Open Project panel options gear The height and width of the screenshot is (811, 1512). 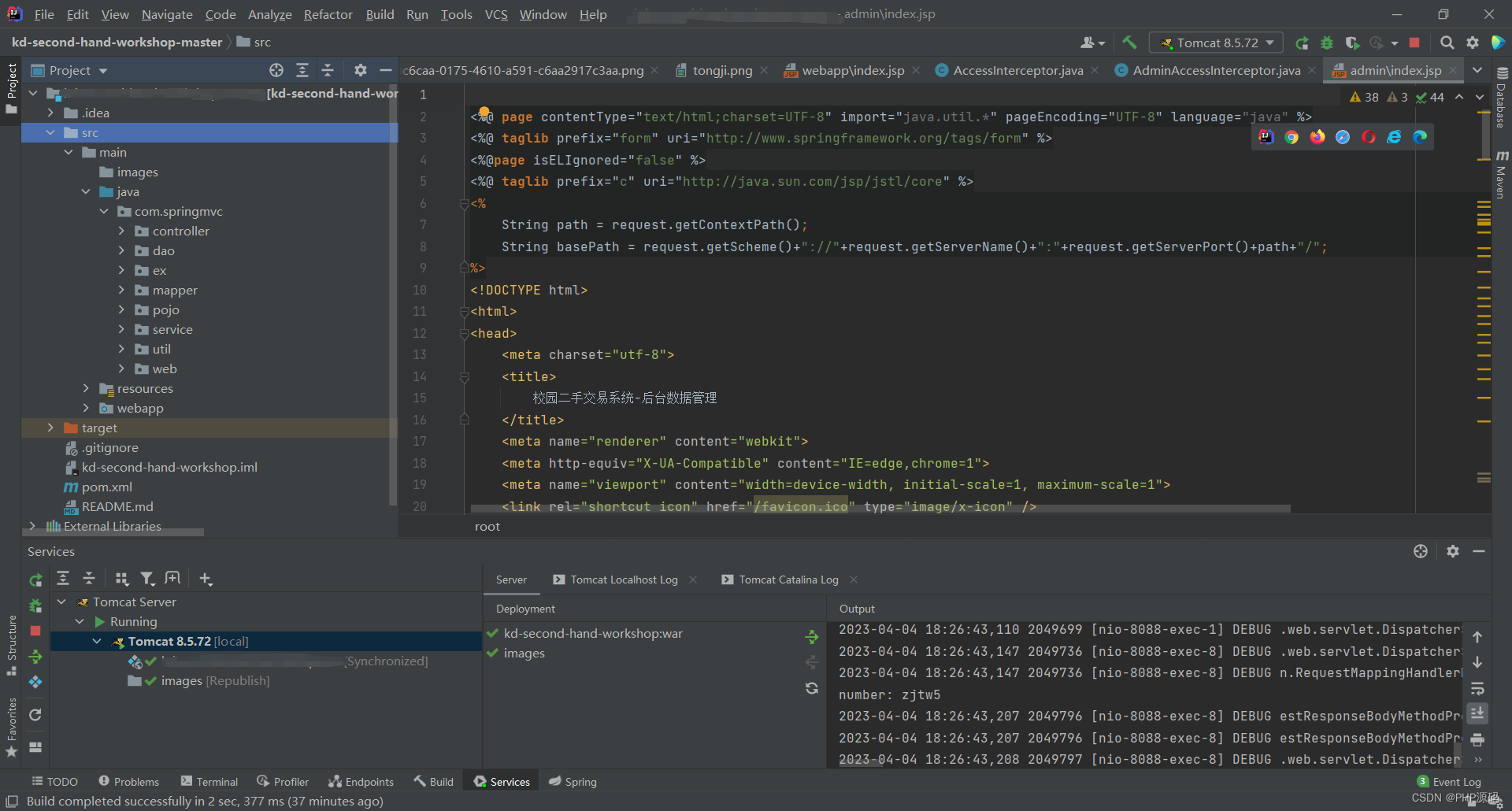[x=361, y=70]
